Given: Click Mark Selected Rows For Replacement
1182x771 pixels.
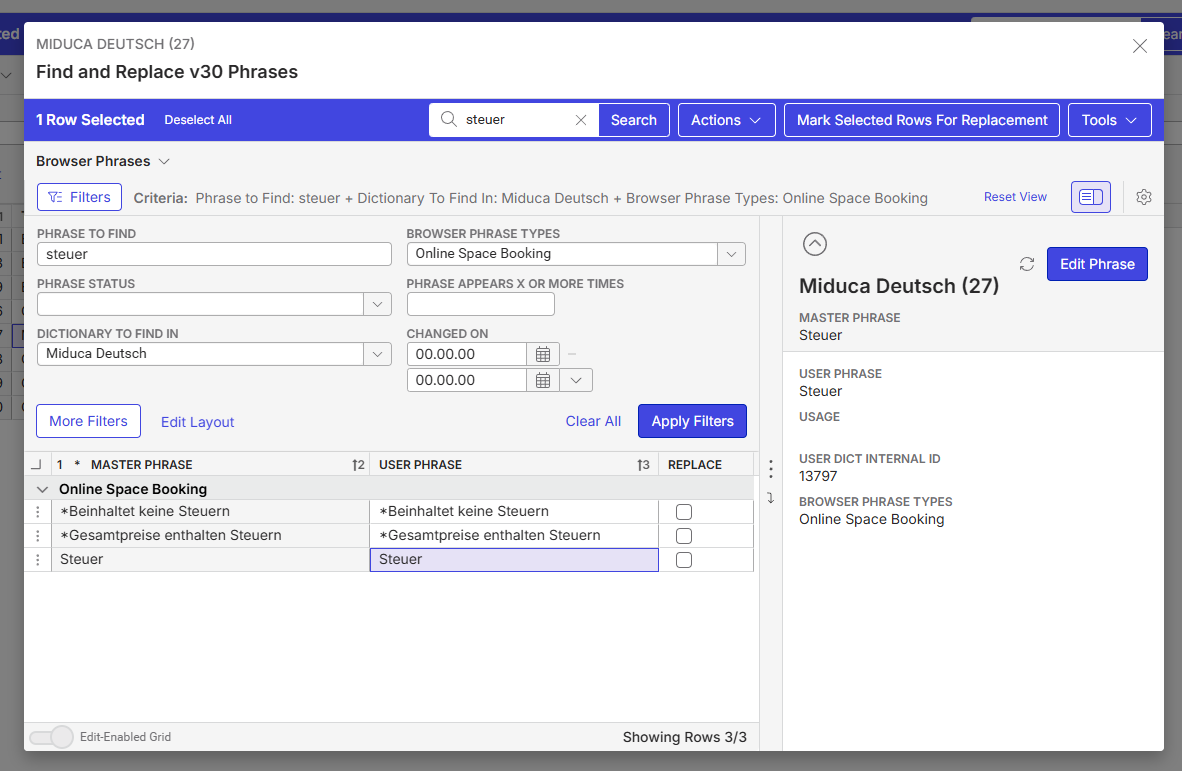Looking at the screenshot, I should pos(922,120).
